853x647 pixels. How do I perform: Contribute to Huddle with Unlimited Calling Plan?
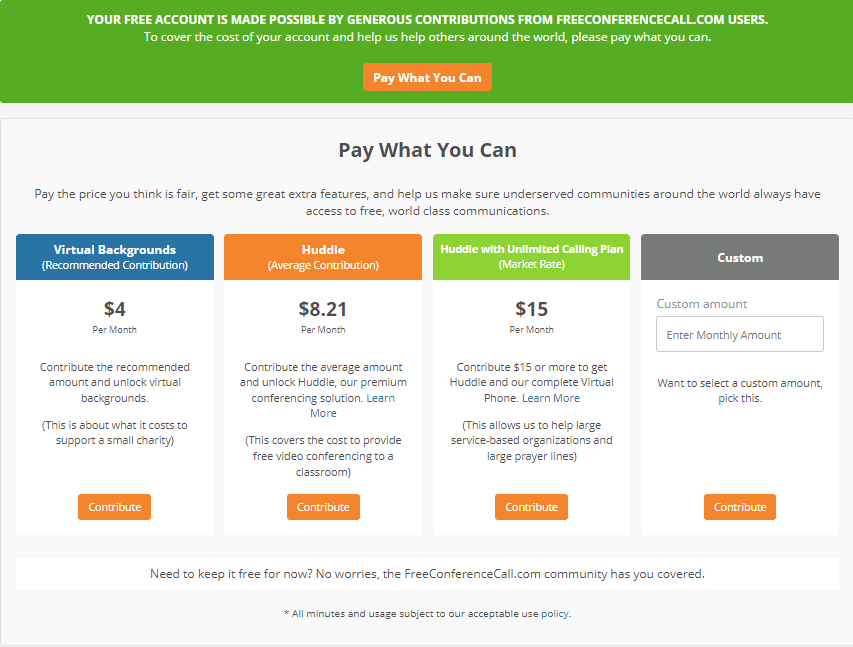pyautogui.click(x=531, y=507)
